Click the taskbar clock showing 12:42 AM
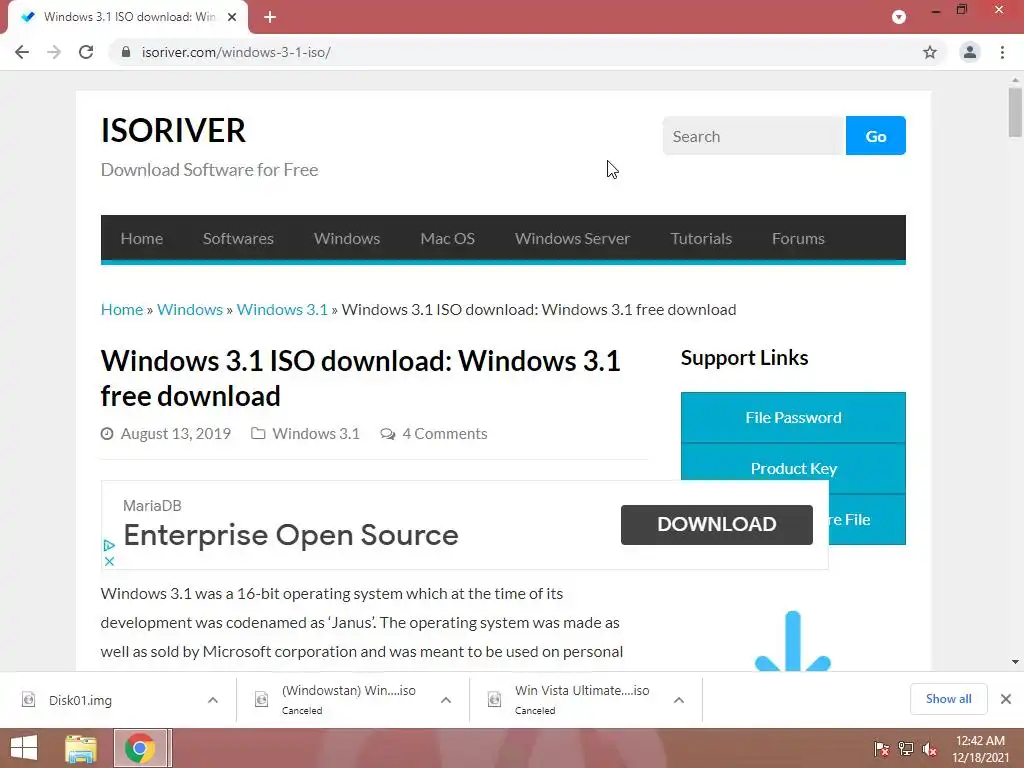 tap(980, 749)
